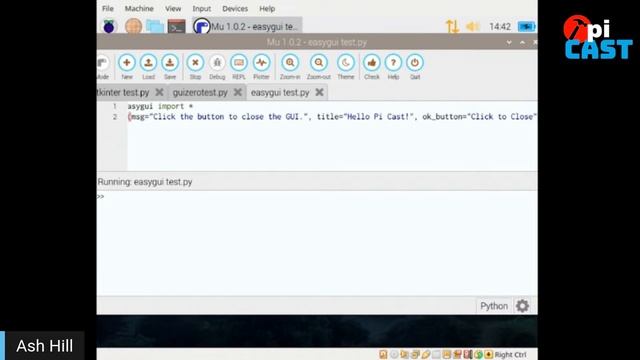The width and height of the screenshot is (640, 360).
Task: Click the Zoom-in icon
Action: [x=290, y=63]
